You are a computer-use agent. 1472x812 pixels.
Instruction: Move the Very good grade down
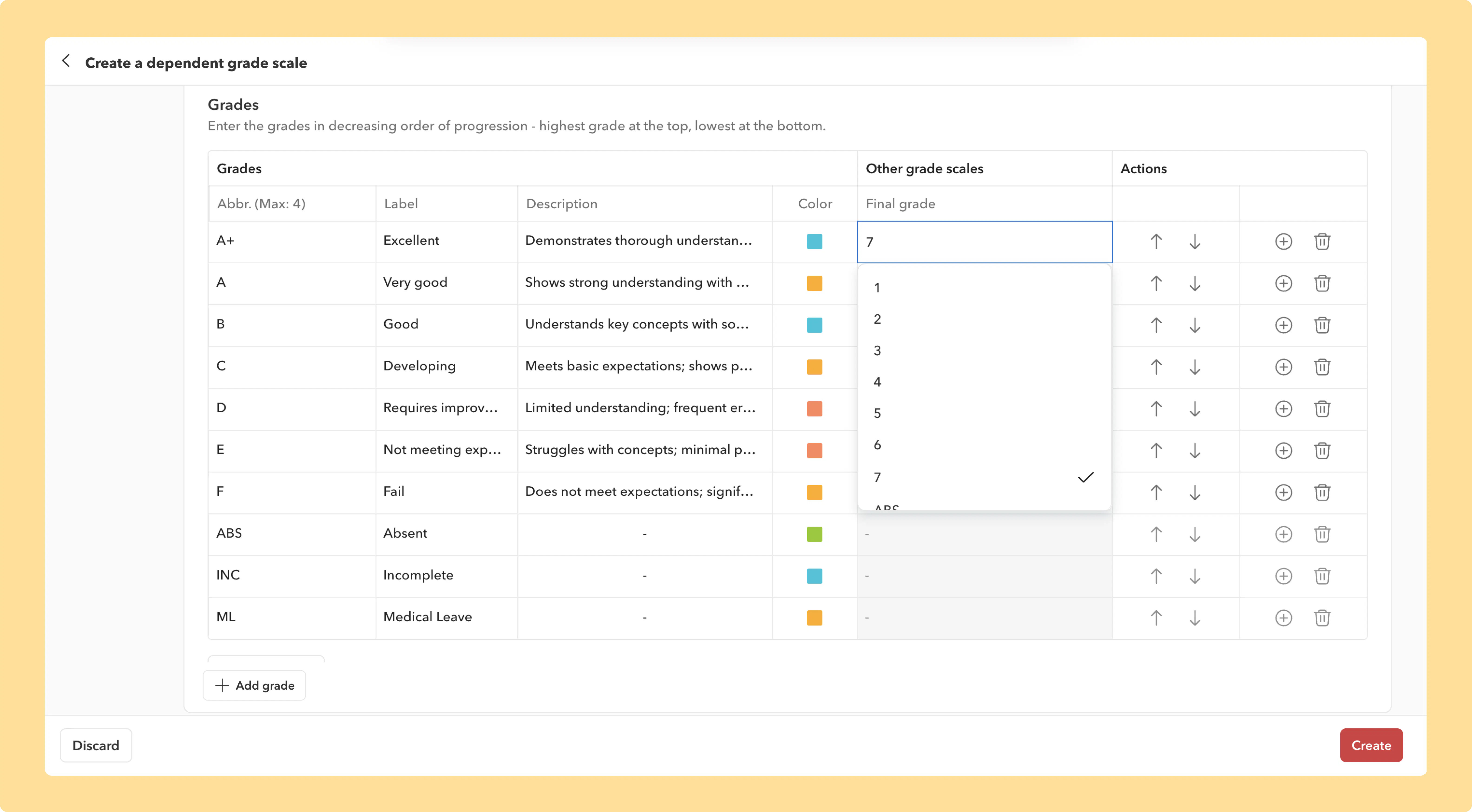pos(1195,283)
